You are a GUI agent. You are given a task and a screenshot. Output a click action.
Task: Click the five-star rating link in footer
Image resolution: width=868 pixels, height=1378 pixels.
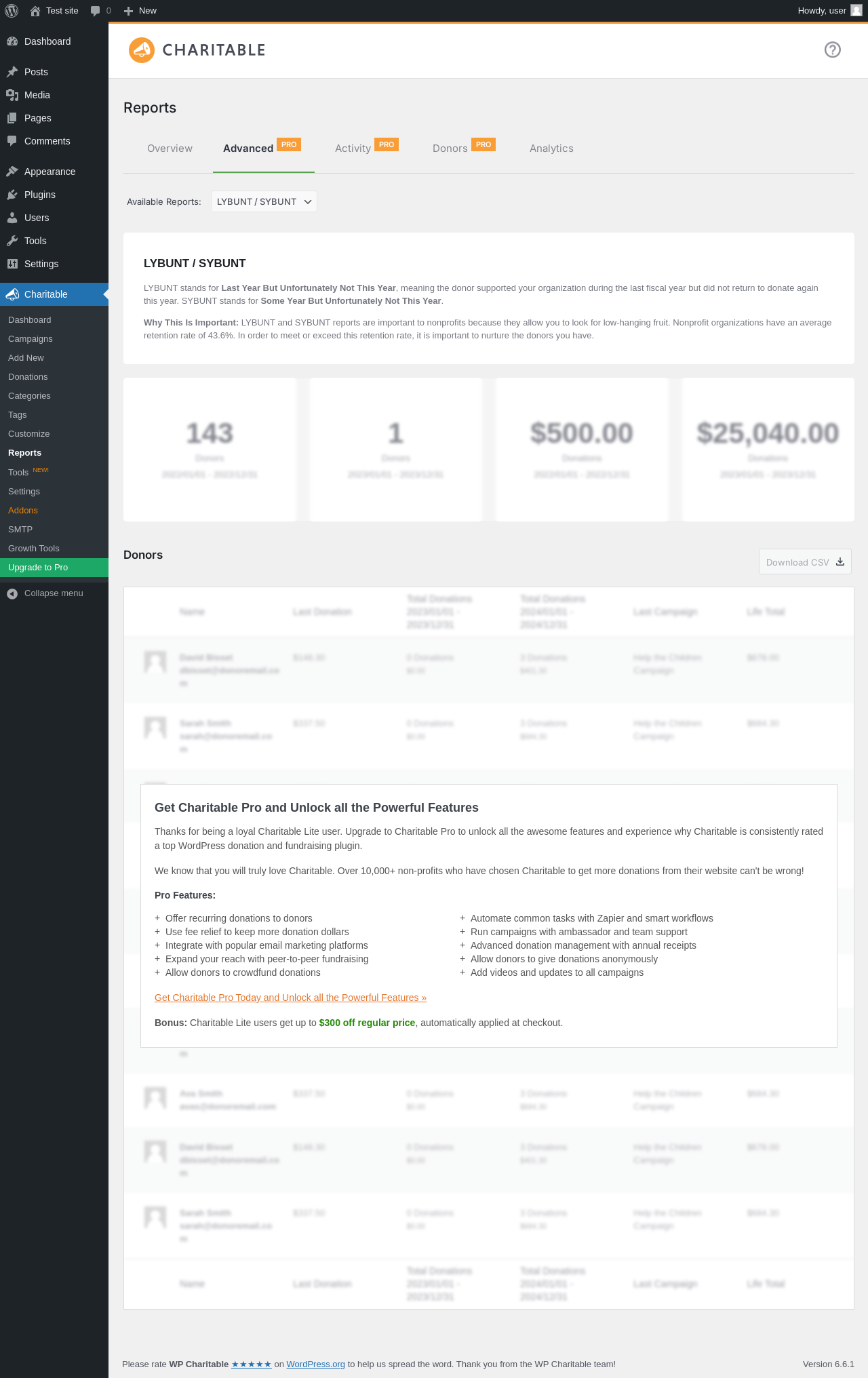252,1364
